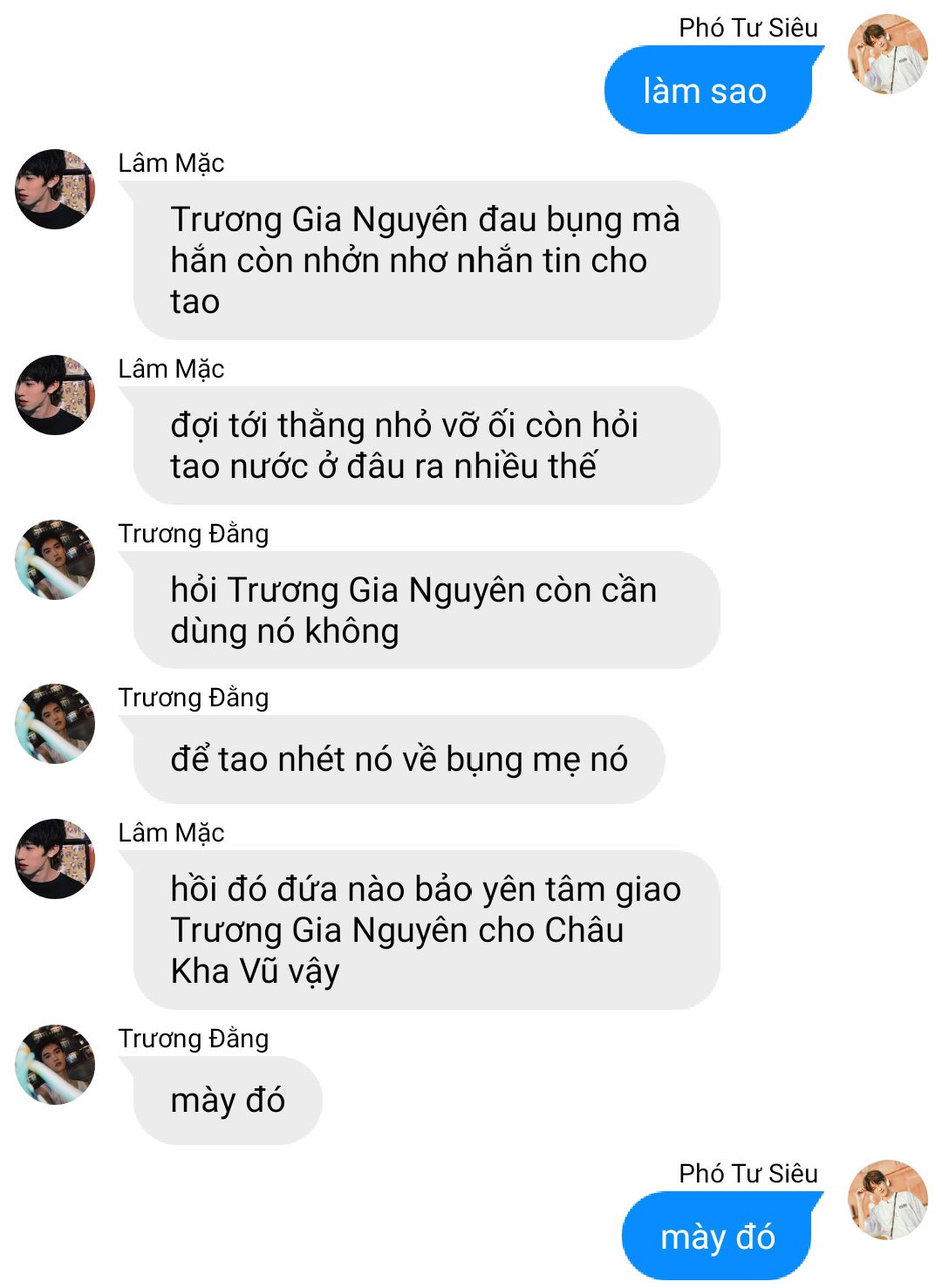Image resolution: width=942 pixels, height=1288 pixels.
Task: Tap sender name Trương Đằng above the 'hỏi Trương Gia Nguyên' bubble
Action: 193,534
